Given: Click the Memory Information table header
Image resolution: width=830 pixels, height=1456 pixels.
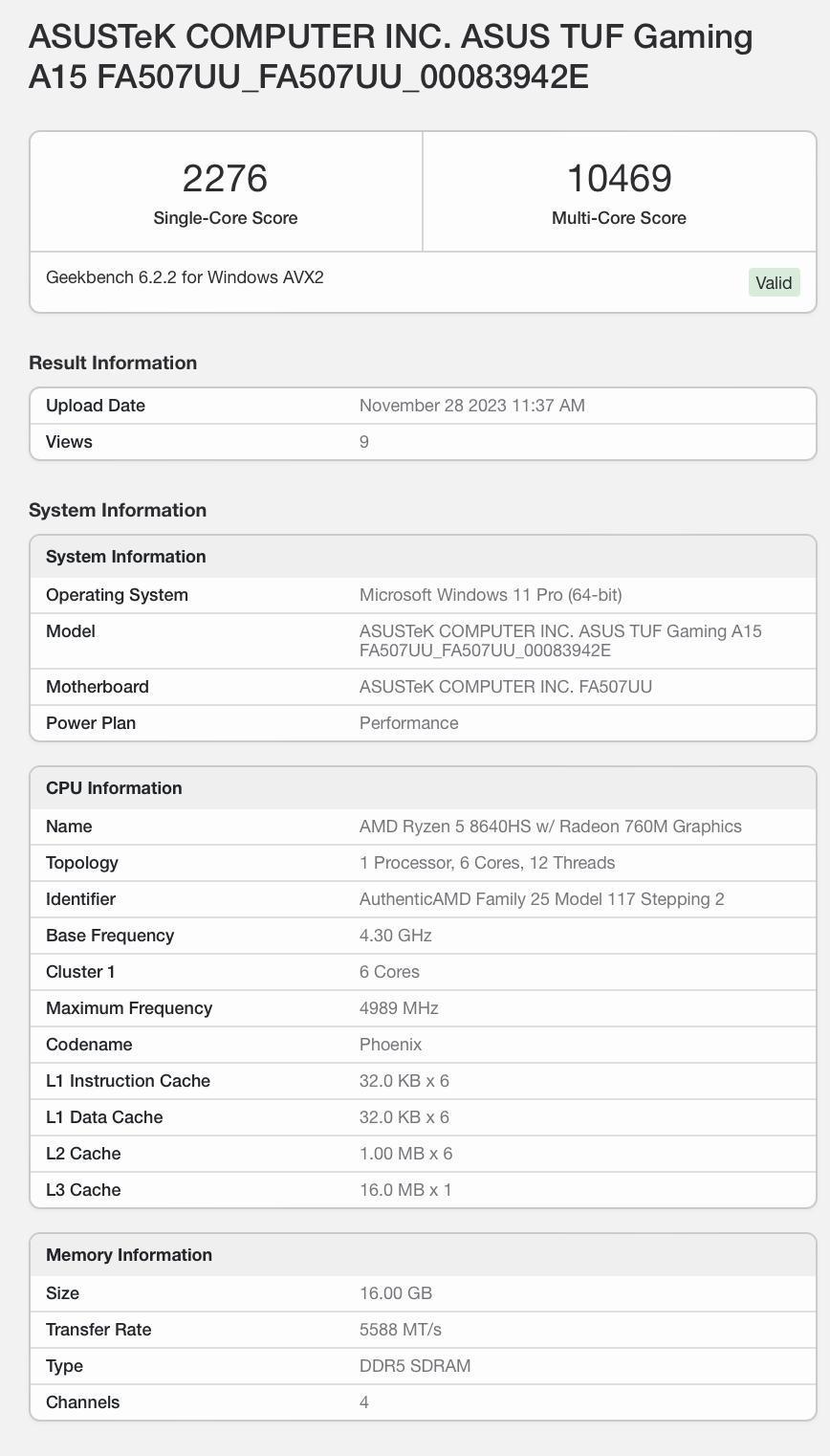Looking at the screenshot, I should 423,1255.
